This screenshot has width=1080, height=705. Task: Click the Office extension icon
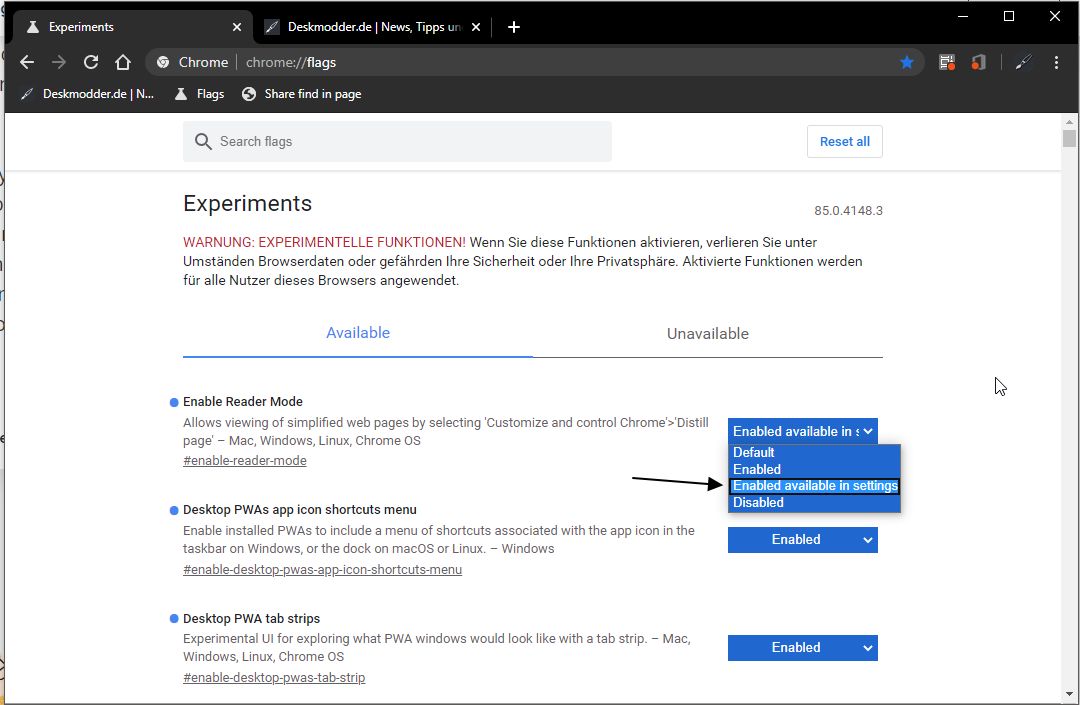[978, 63]
